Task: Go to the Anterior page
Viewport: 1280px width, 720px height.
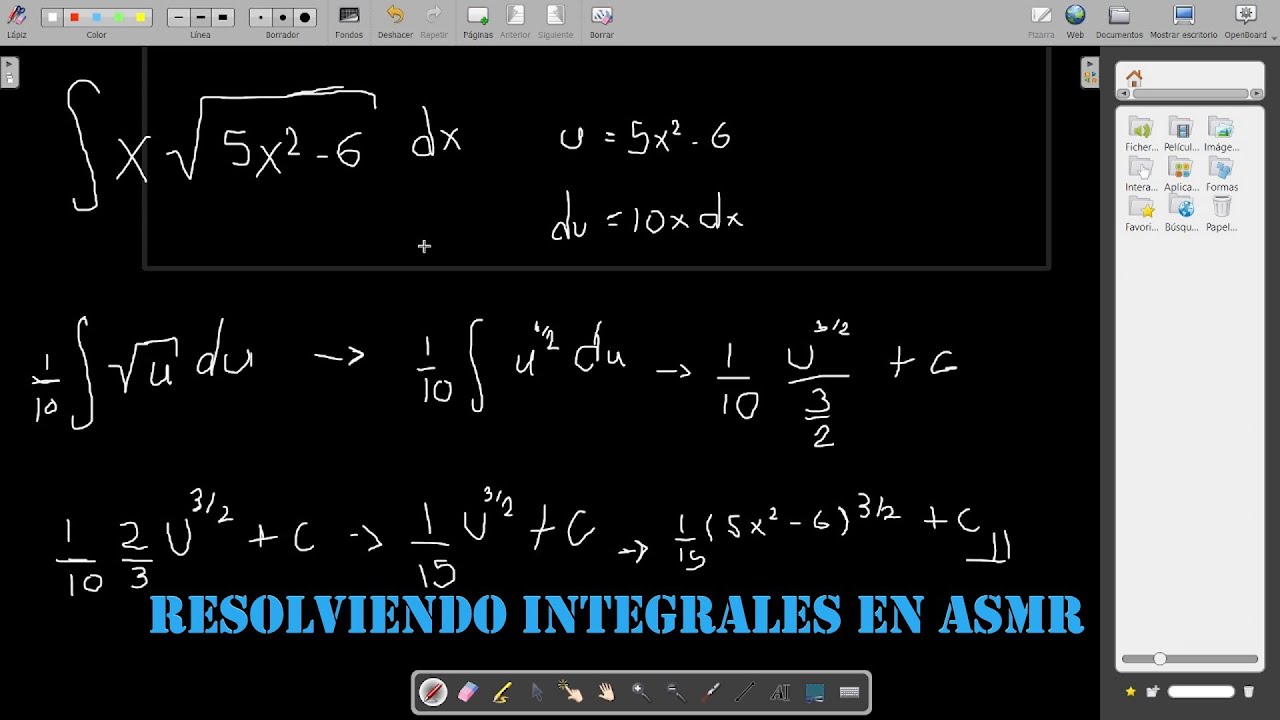Action: click(x=515, y=21)
